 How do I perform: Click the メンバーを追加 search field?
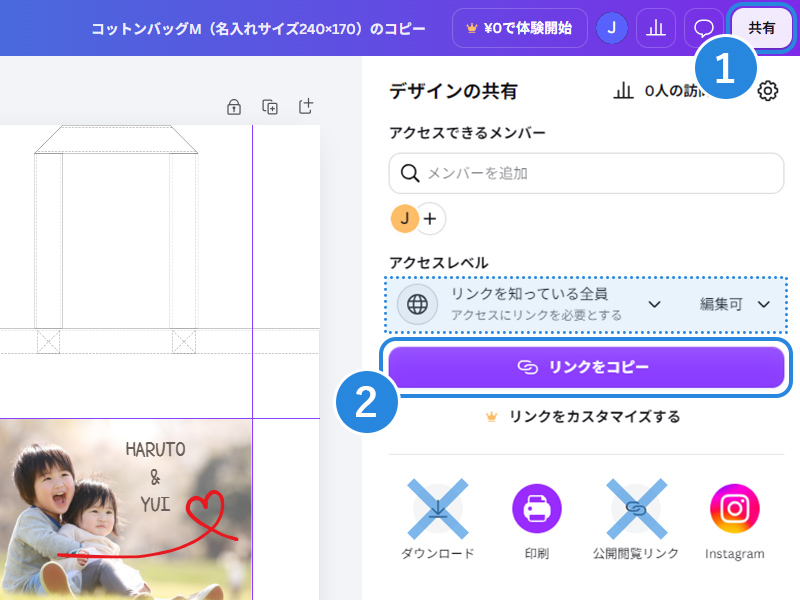coord(586,173)
